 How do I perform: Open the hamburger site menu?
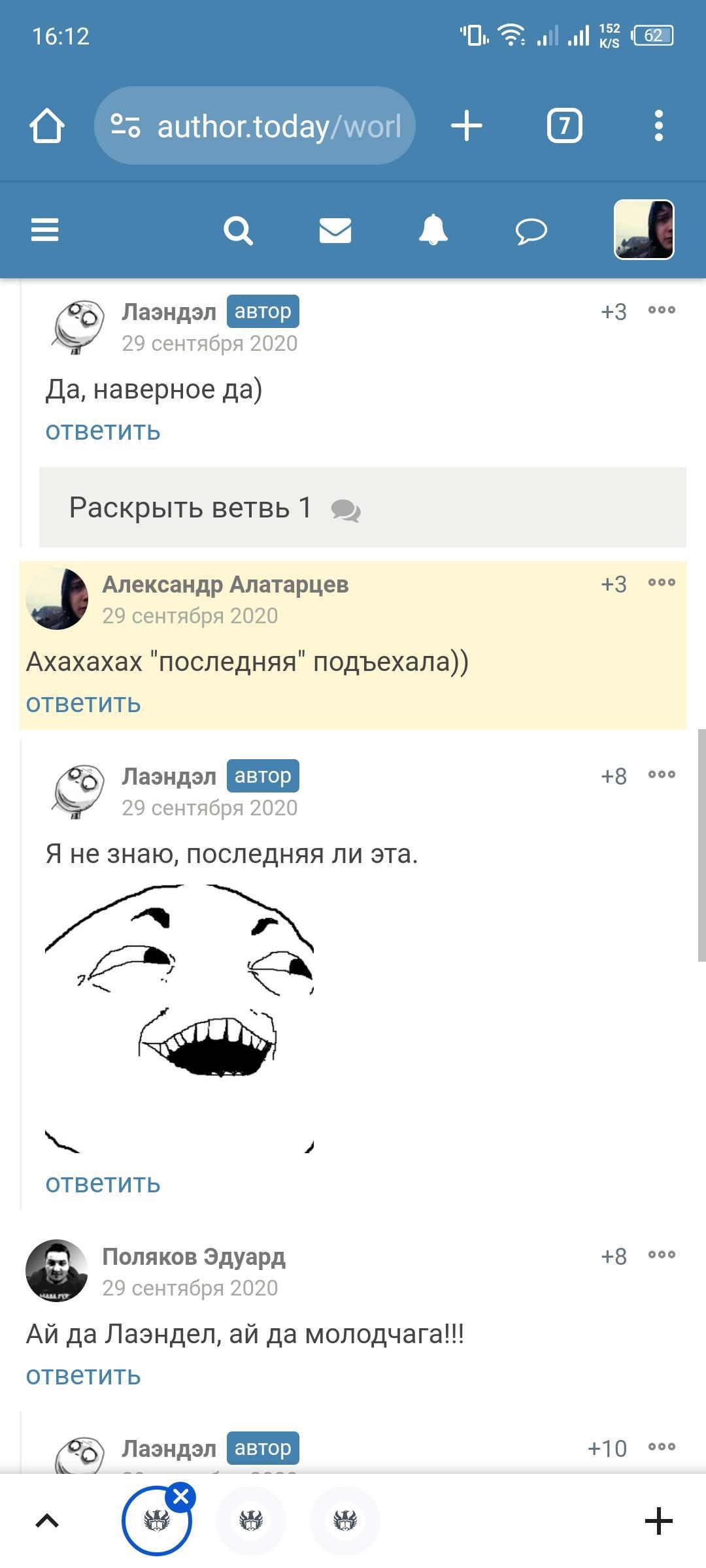point(44,230)
